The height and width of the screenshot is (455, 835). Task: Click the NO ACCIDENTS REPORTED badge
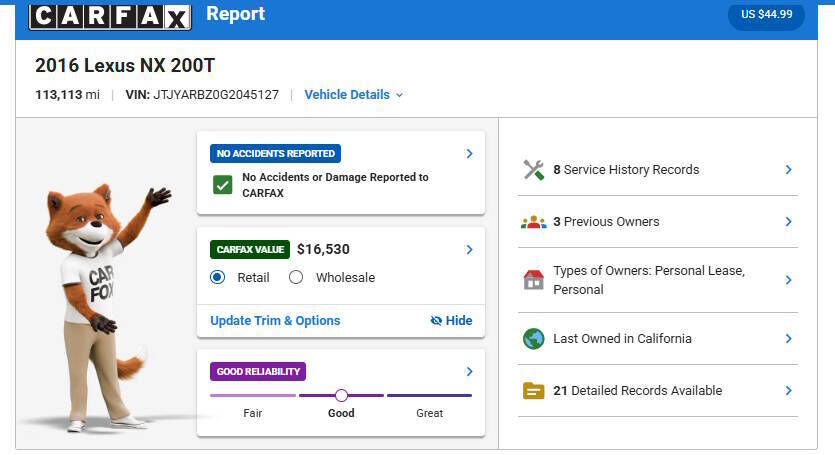pos(275,153)
